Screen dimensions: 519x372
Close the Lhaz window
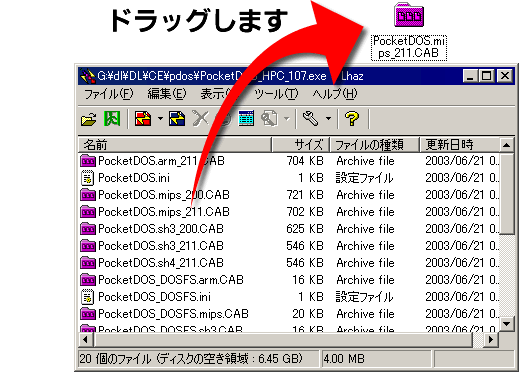point(505,76)
